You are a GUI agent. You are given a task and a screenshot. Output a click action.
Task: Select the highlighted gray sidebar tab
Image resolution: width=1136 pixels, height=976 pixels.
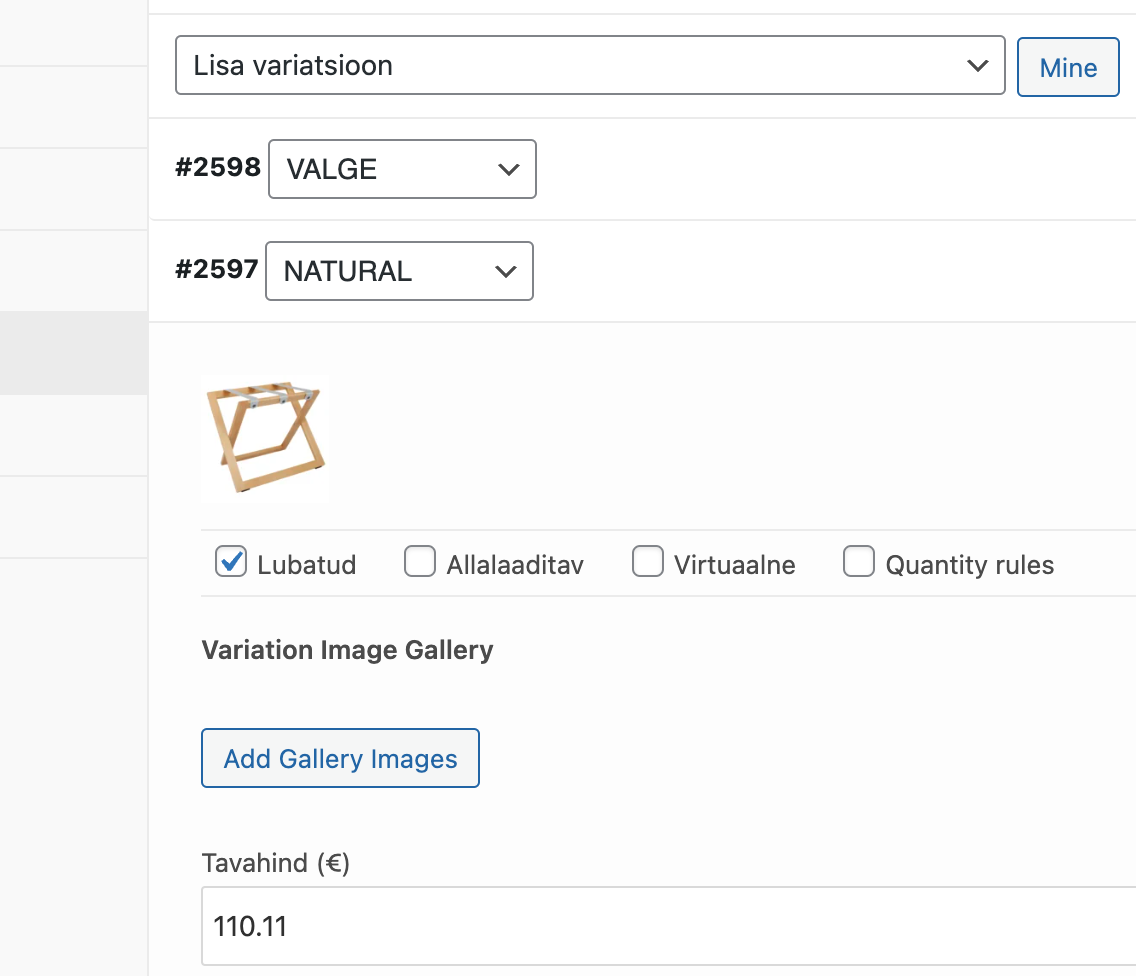tap(74, 353)
